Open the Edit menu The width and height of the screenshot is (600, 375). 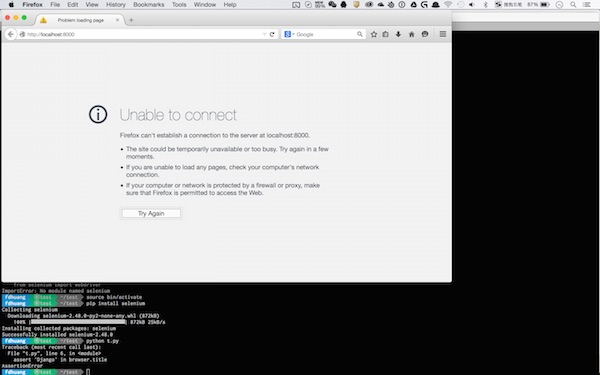73,5
